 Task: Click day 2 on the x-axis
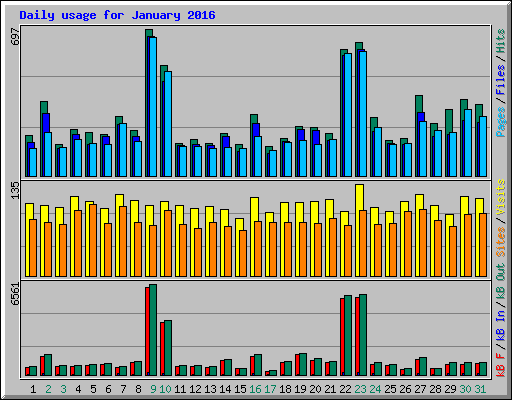click(x=48, y=389)
